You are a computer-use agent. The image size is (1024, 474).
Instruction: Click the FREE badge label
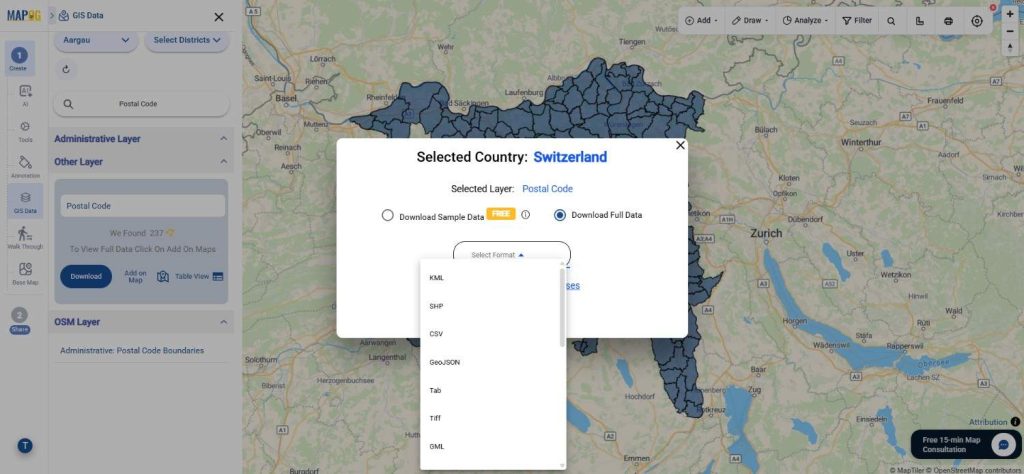click(501, 213)
